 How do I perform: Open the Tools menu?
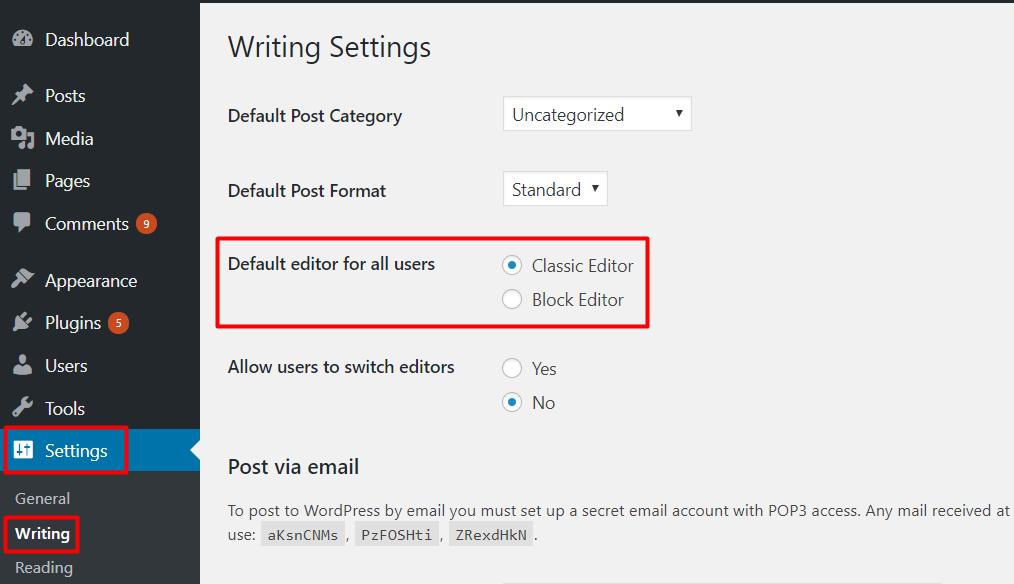tap(65, 408)
